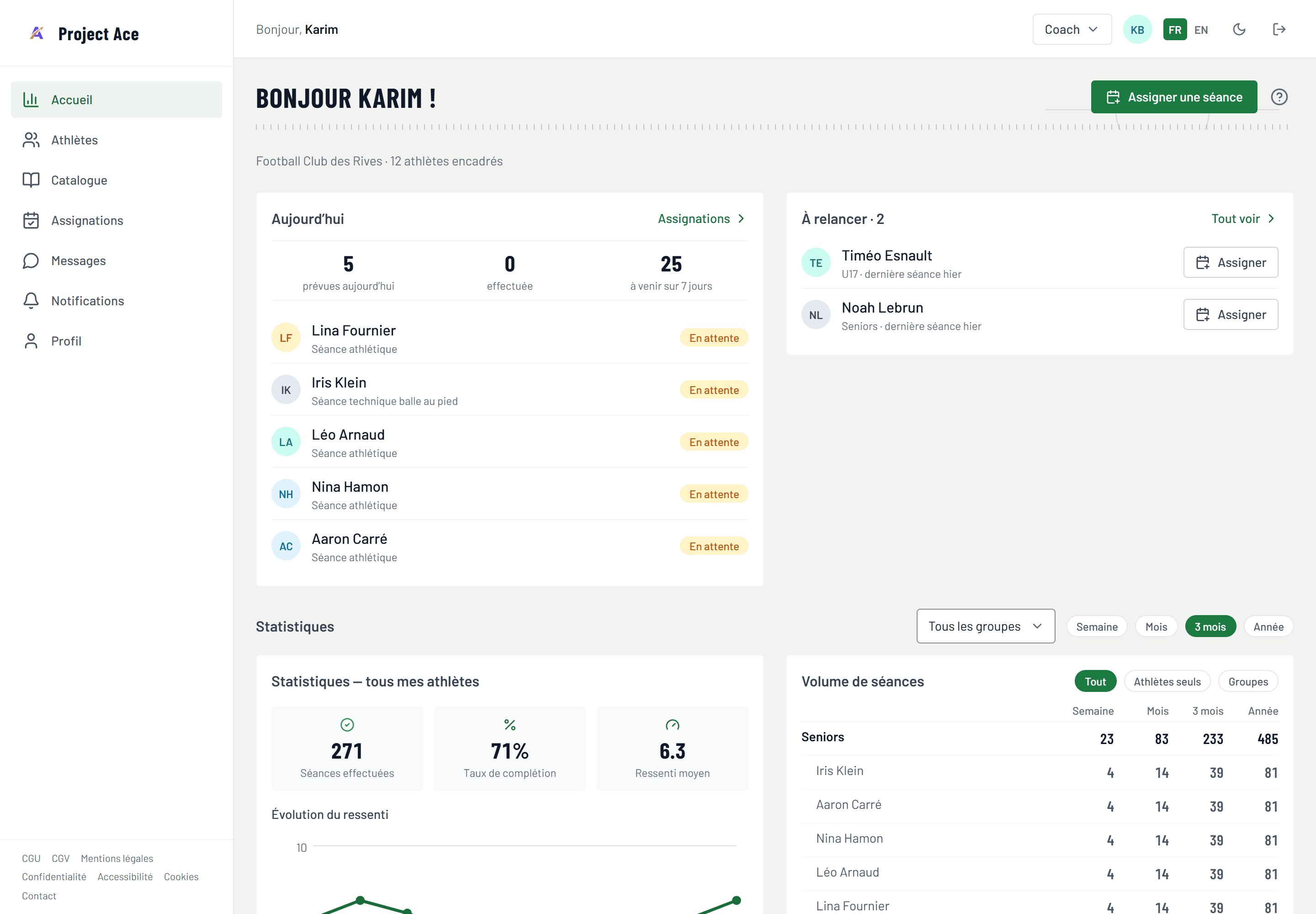Screen dimensions: 1316x914
Task: Click the KB user avatar
Action: tap(1137, 29)
